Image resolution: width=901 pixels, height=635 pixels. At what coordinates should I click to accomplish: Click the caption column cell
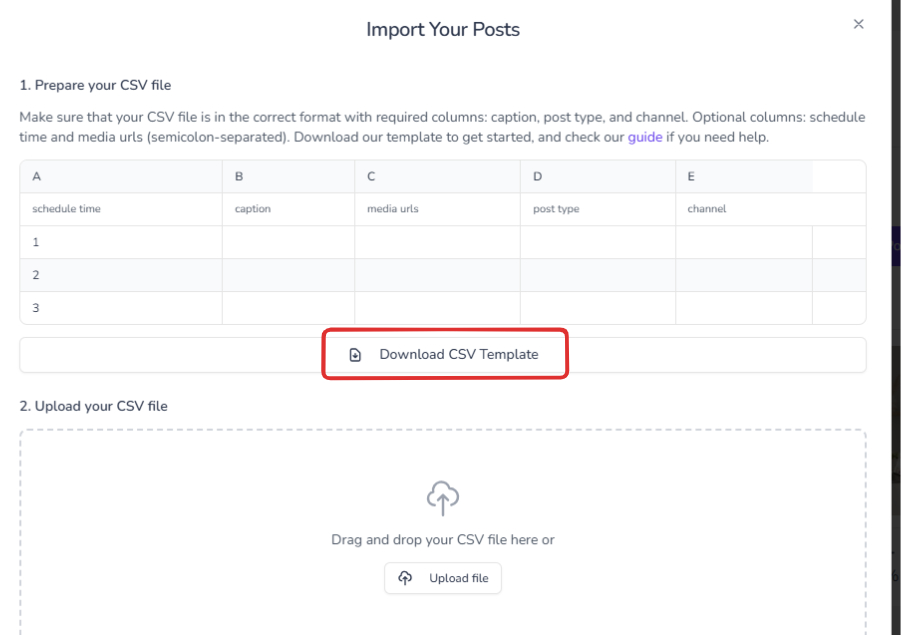(253, 209)
